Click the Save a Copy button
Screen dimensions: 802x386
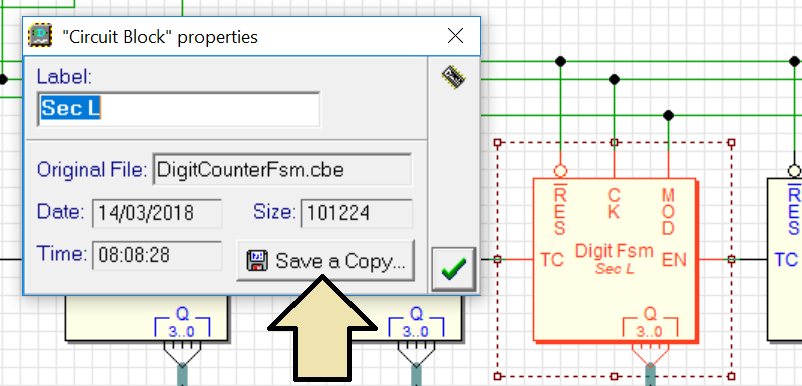[x=325, y=261]
